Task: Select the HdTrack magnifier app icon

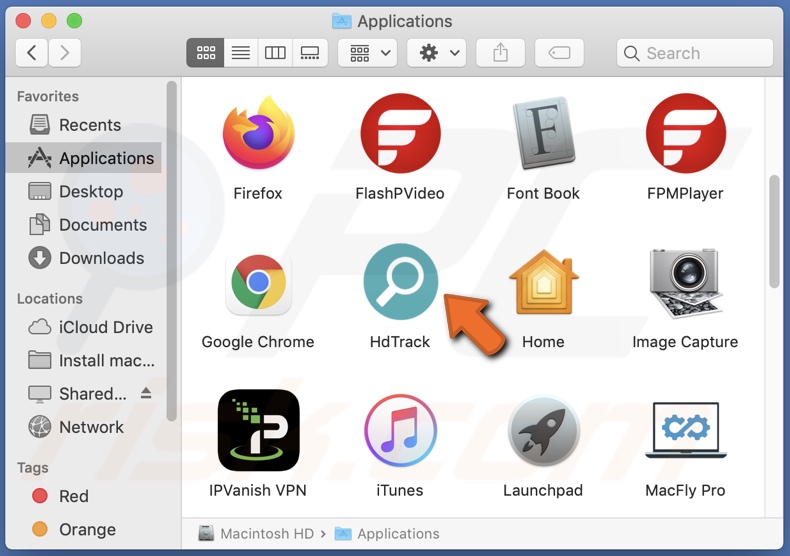Action: click(401, 282)
